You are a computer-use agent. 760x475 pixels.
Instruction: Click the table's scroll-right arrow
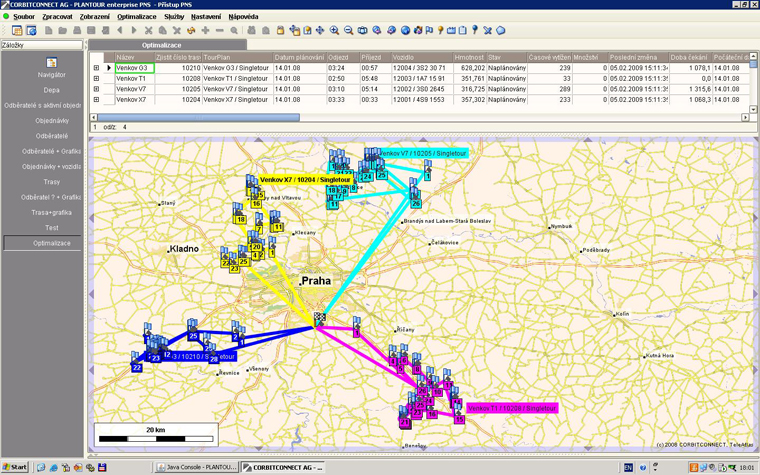pyautogui.click(x=745, y=117)
